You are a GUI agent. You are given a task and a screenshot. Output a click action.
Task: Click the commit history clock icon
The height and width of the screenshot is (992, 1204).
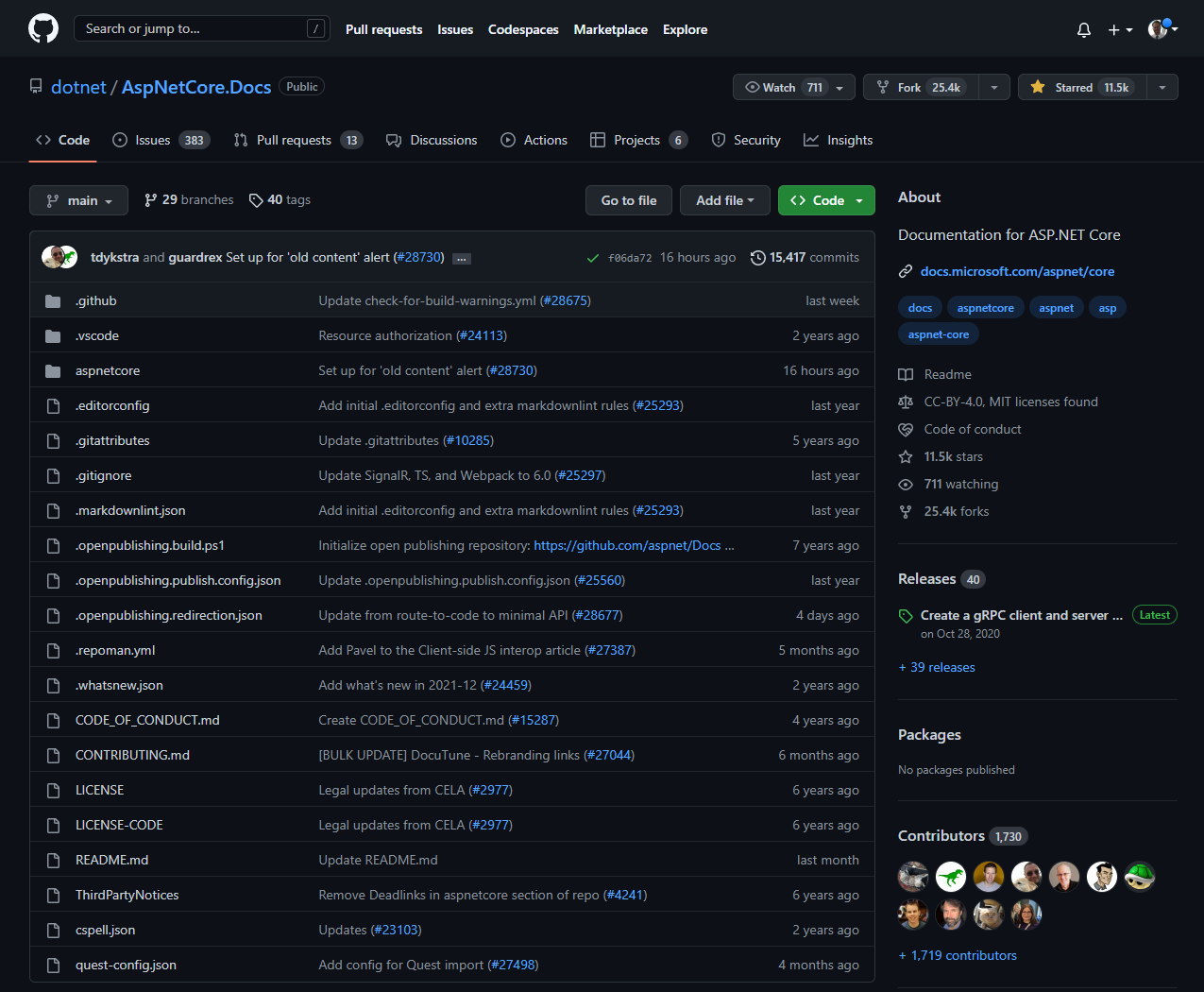[757, 258]
